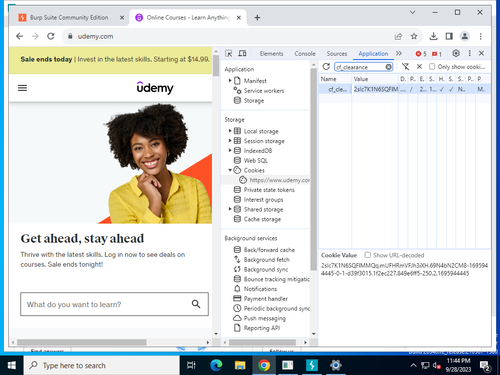Open Cache storage item
Viewport: 500px width, 375px height.
(x=262, y=219)
